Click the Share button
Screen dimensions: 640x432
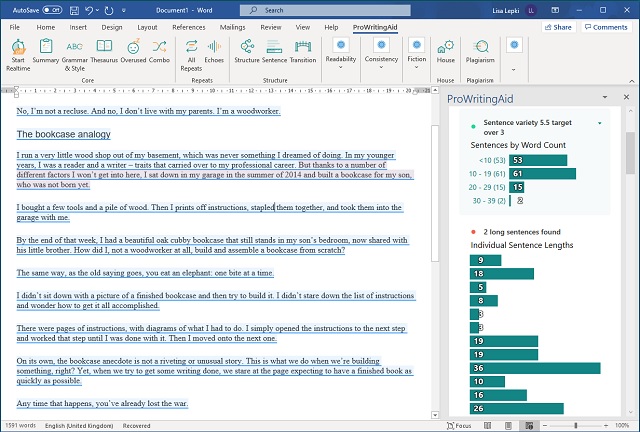559,27
